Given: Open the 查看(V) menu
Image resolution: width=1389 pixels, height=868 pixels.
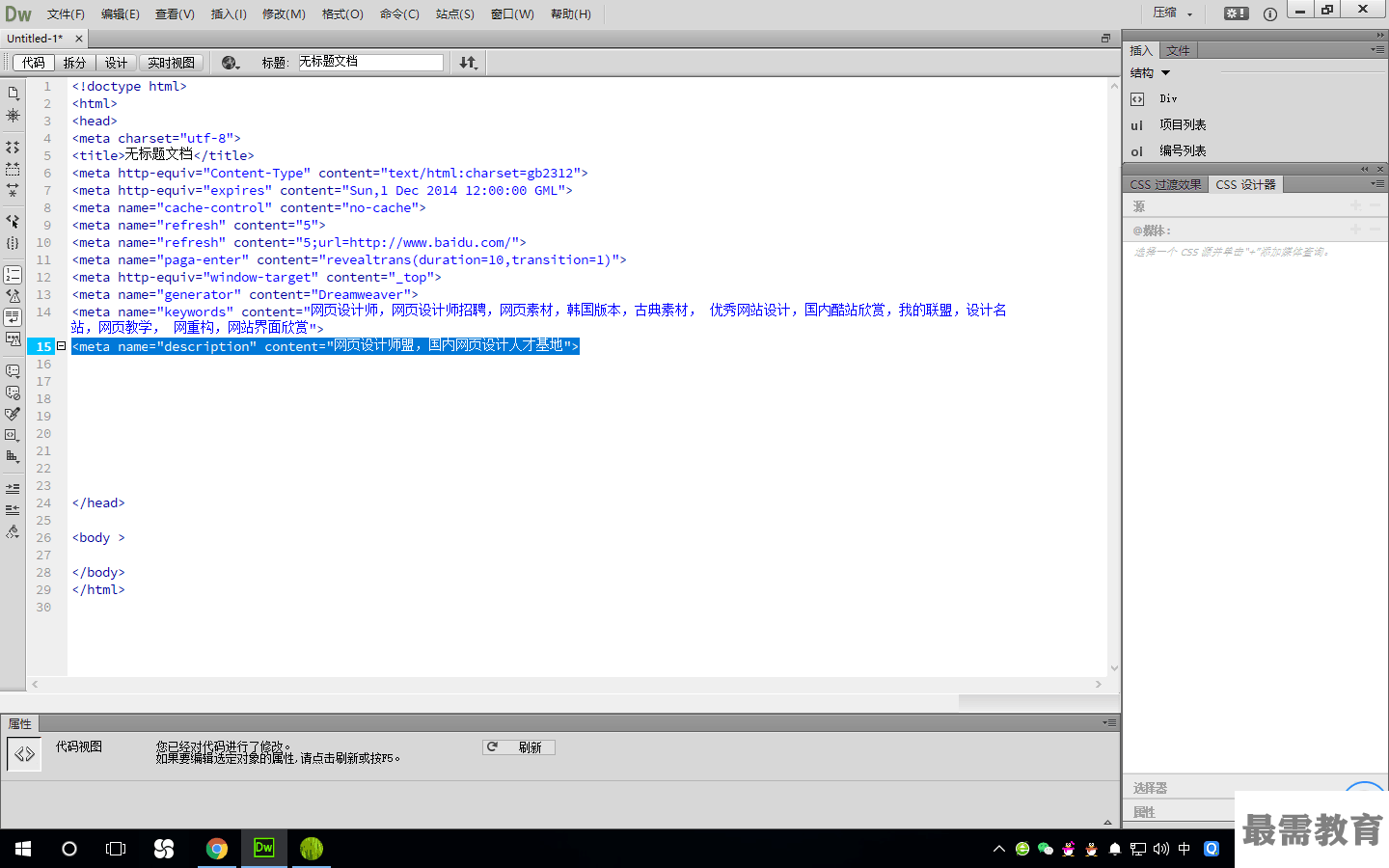Looking at the screenshot, I should coord(175,14).
